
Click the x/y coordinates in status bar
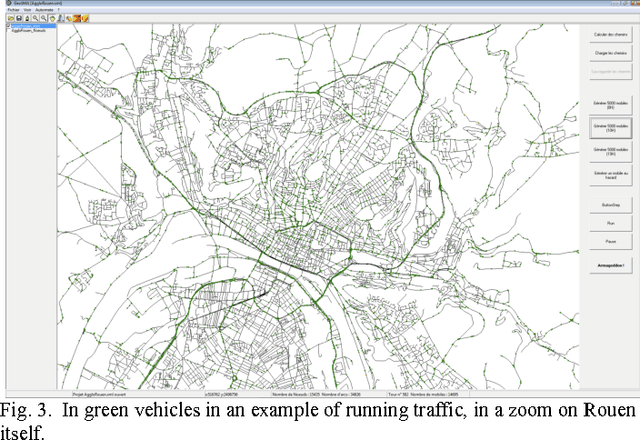221,394
